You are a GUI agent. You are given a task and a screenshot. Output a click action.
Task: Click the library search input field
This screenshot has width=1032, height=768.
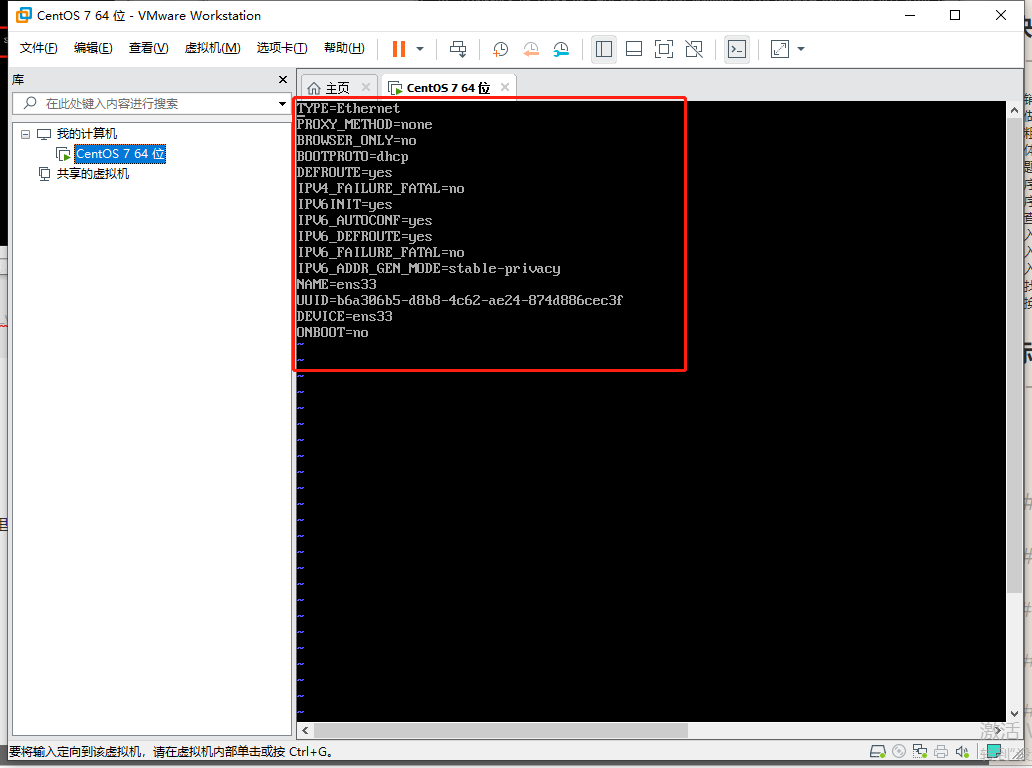click(x=151, y=103)
